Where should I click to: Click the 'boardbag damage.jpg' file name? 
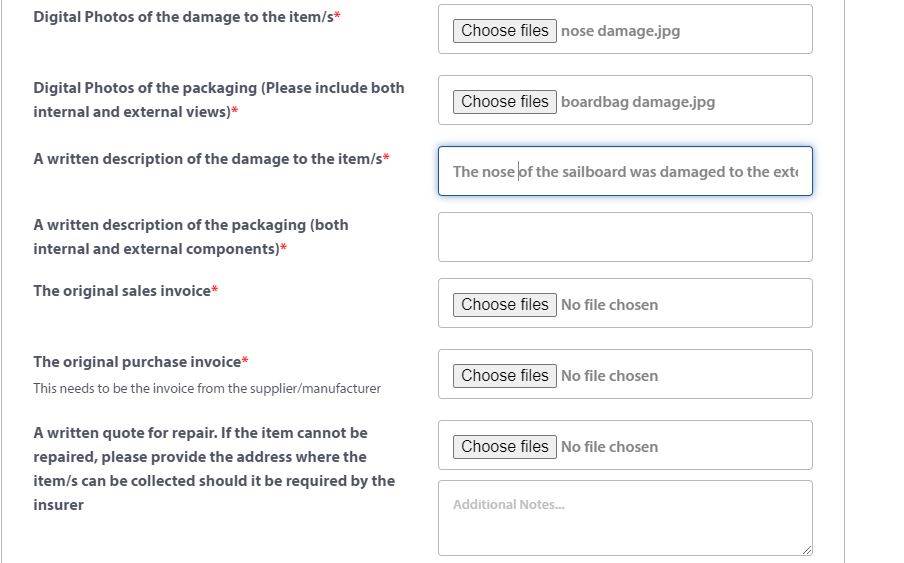tap(638, 102)
